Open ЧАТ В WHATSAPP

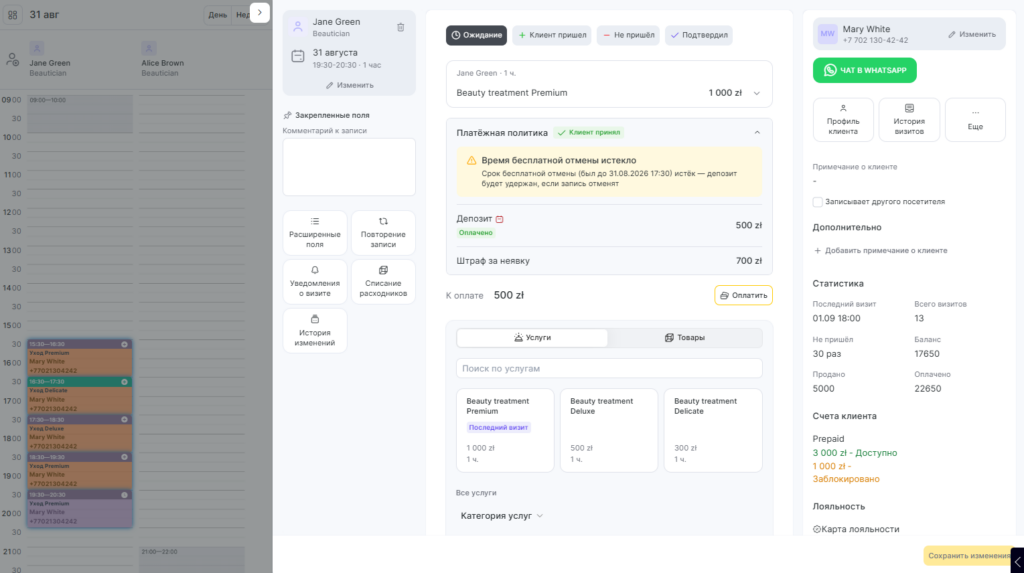pyautogui.click(x=865, y=70)
